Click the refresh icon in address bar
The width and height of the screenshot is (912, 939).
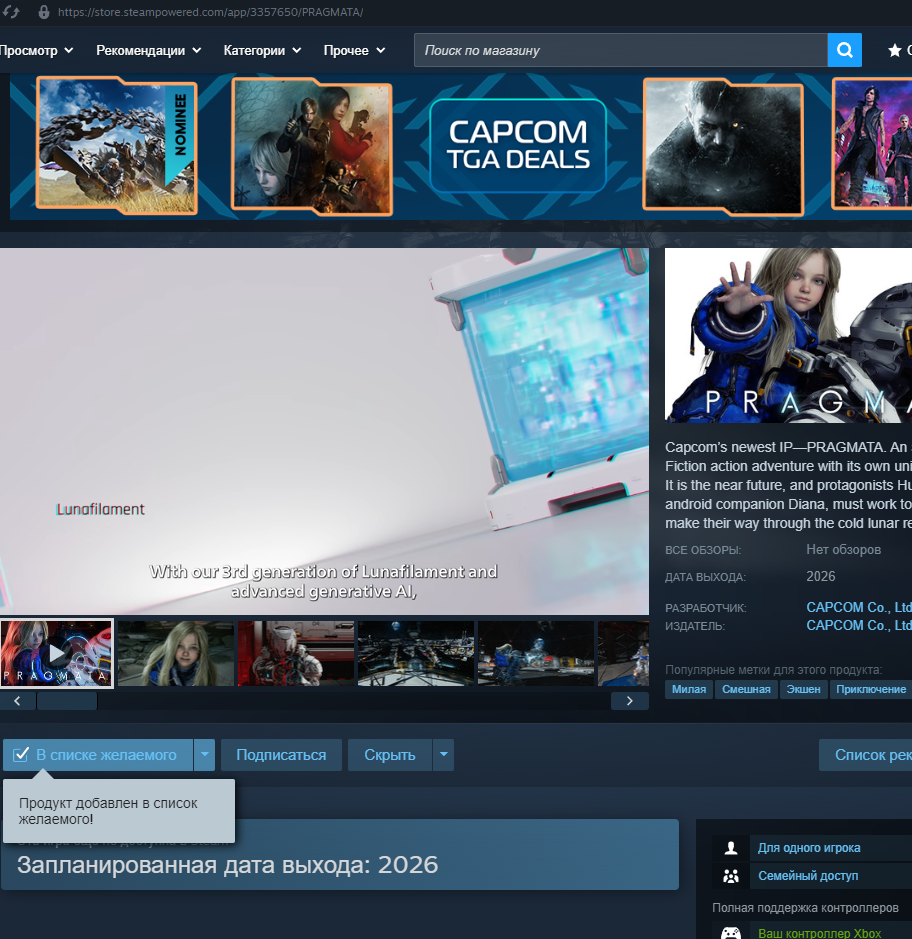click(11, 12)
